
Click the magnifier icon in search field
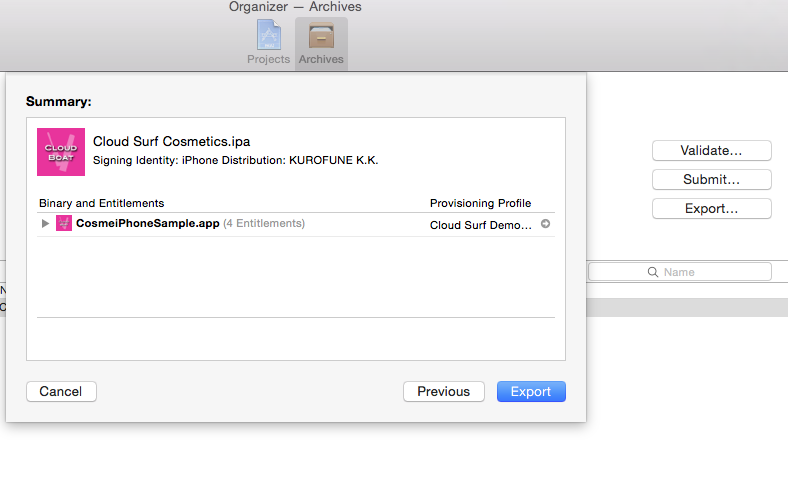point(653,272)
